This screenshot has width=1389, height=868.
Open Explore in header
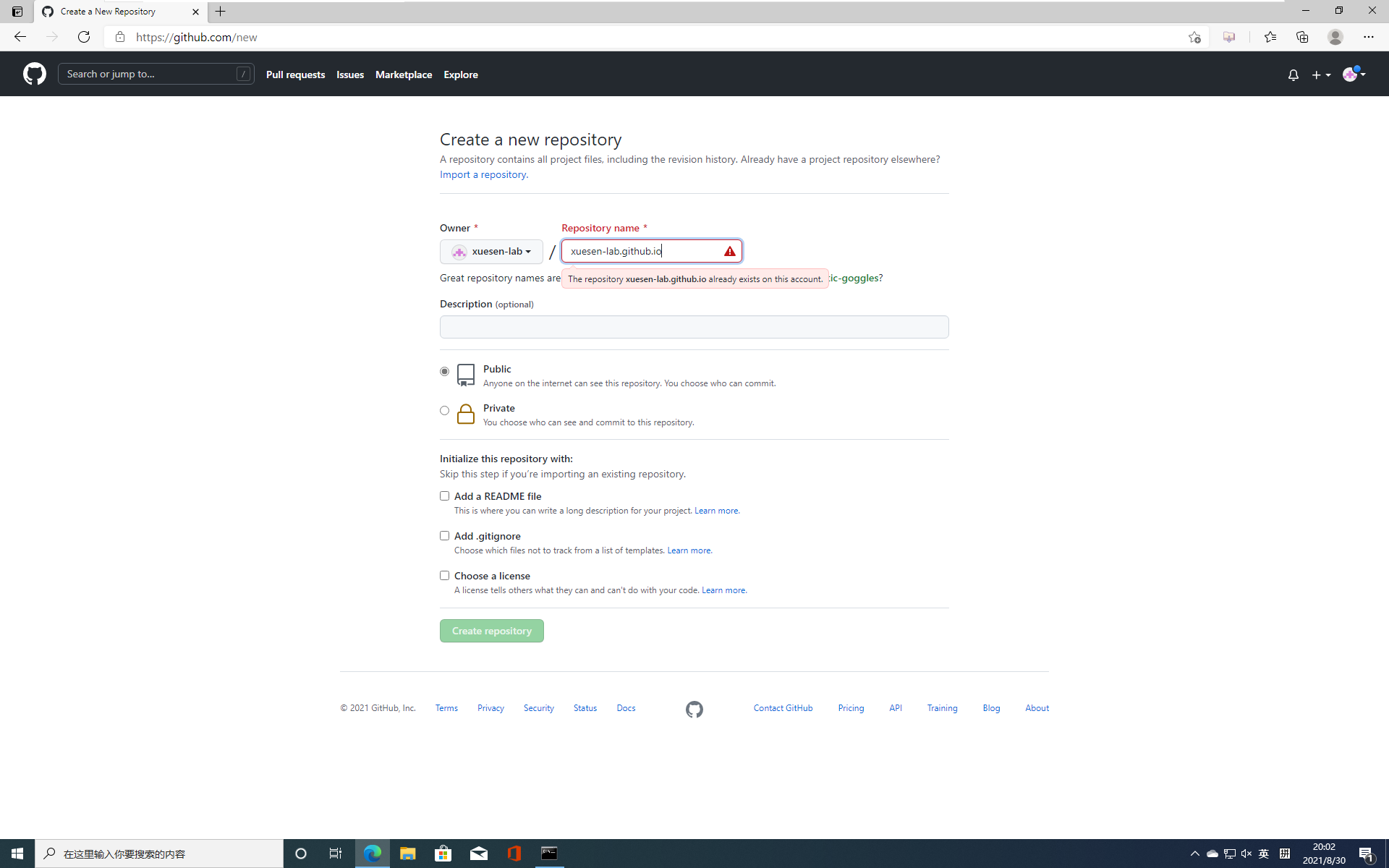tap(461, 75)
